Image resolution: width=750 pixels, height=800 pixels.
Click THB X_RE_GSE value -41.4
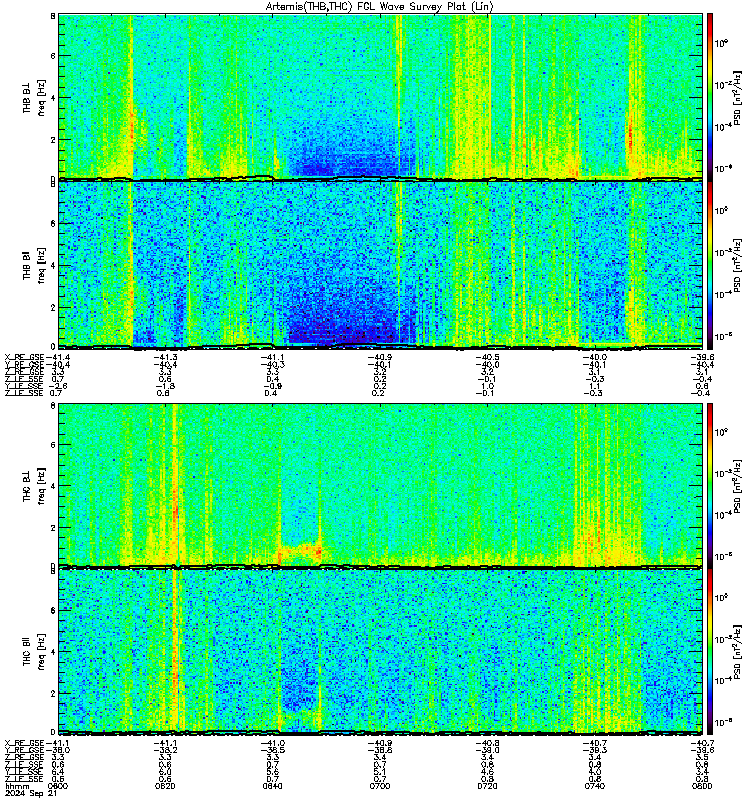coord(58,357)
